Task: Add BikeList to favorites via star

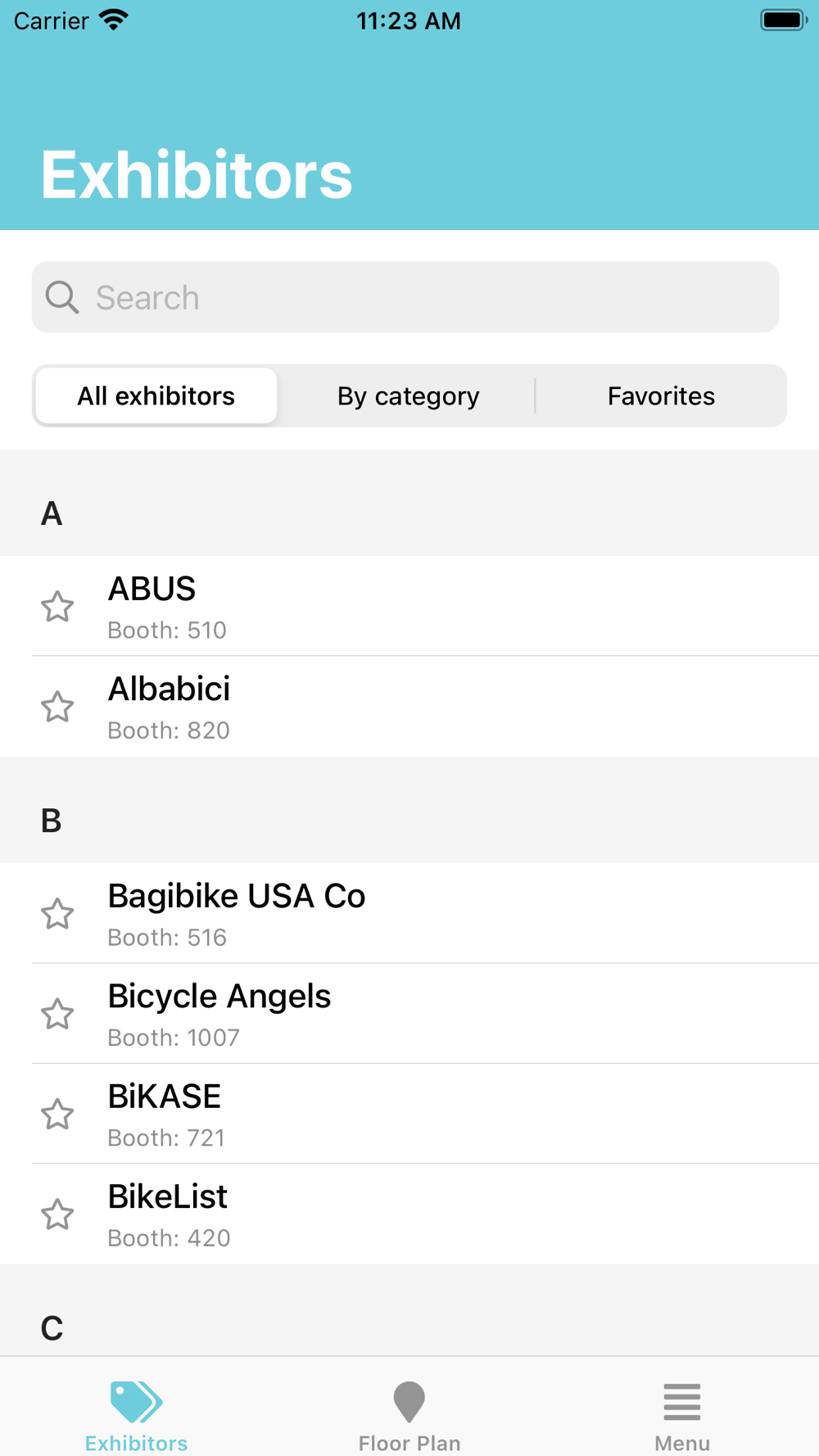Action: (x=57, y=1214)
